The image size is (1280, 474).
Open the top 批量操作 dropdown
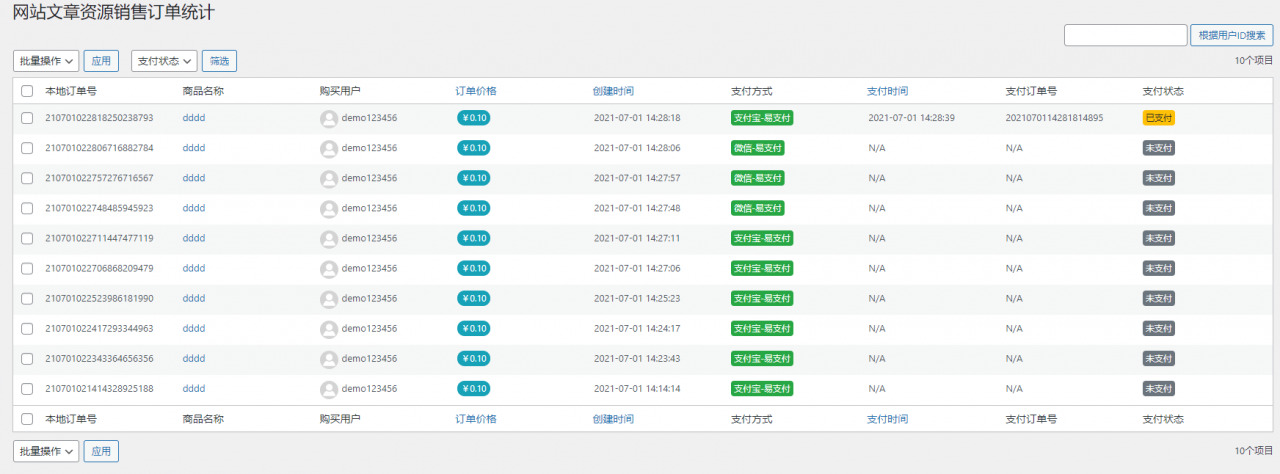click(x=46, y=61)
